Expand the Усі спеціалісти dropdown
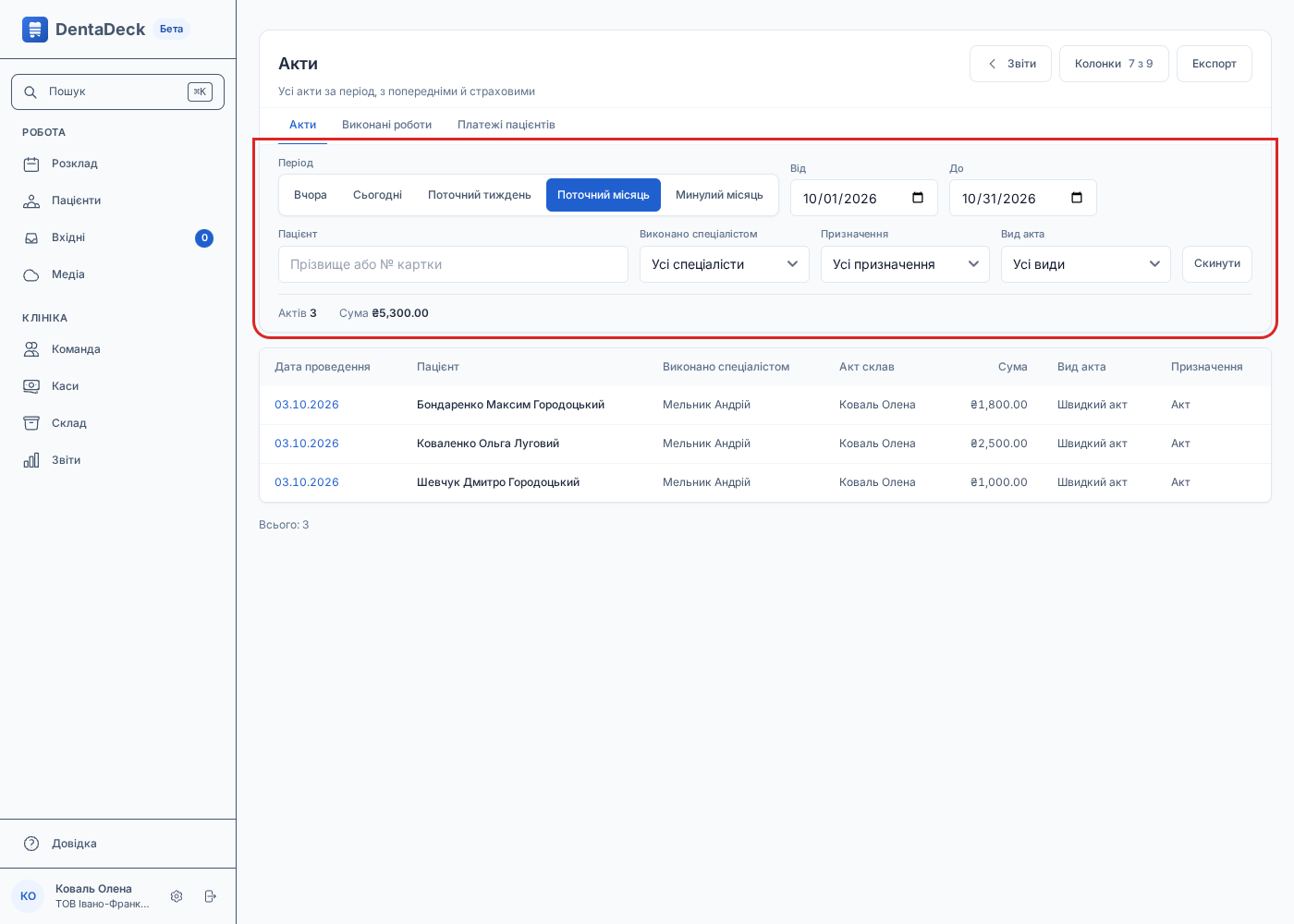The height and width of the screenshot is (924, 1294). pos(725,264)
